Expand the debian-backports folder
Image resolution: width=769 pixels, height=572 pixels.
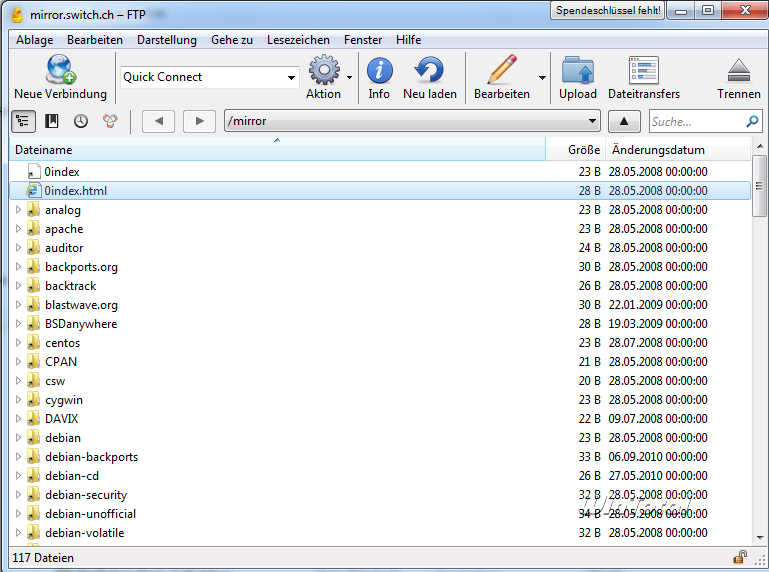coord(19,457)
